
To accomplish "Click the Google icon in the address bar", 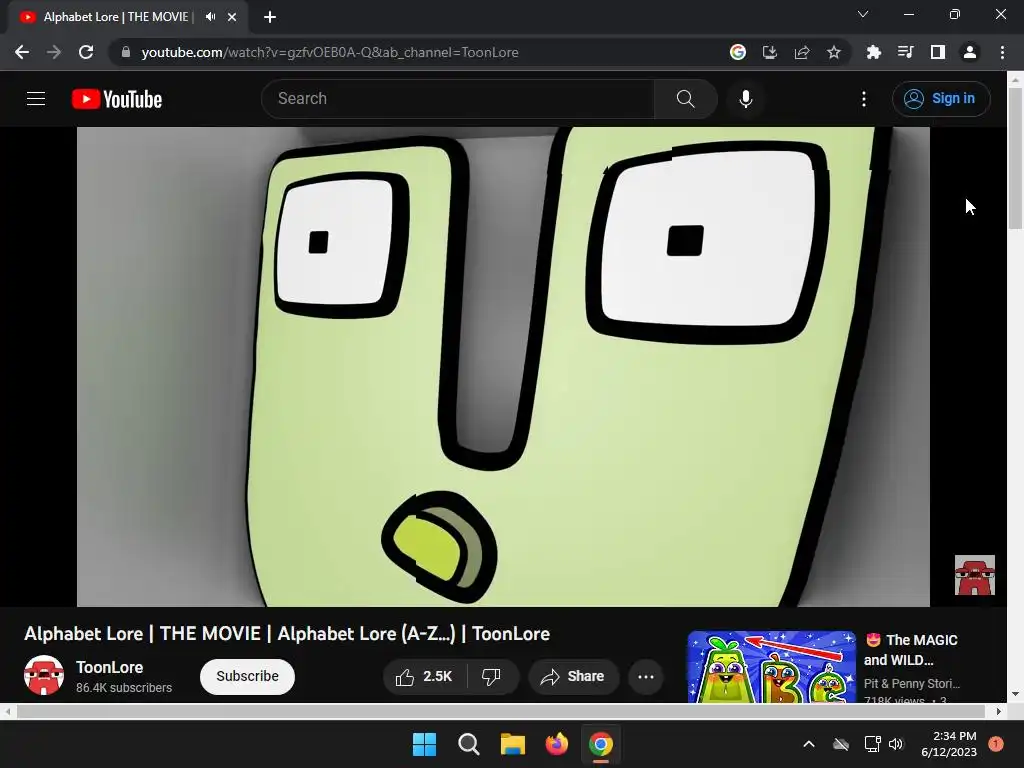I will pyautogui.click(x=738, y=52).
